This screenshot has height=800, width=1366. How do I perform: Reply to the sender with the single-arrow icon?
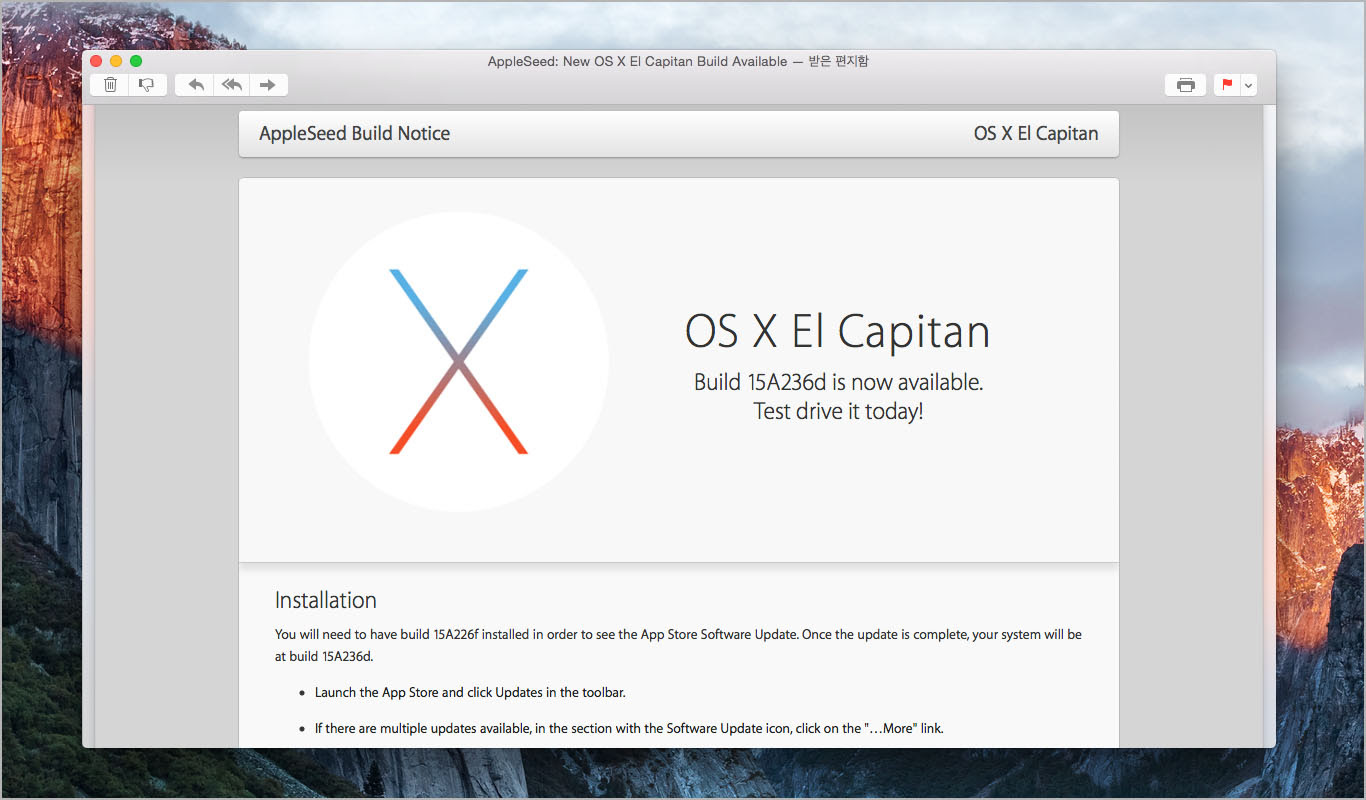195,85
